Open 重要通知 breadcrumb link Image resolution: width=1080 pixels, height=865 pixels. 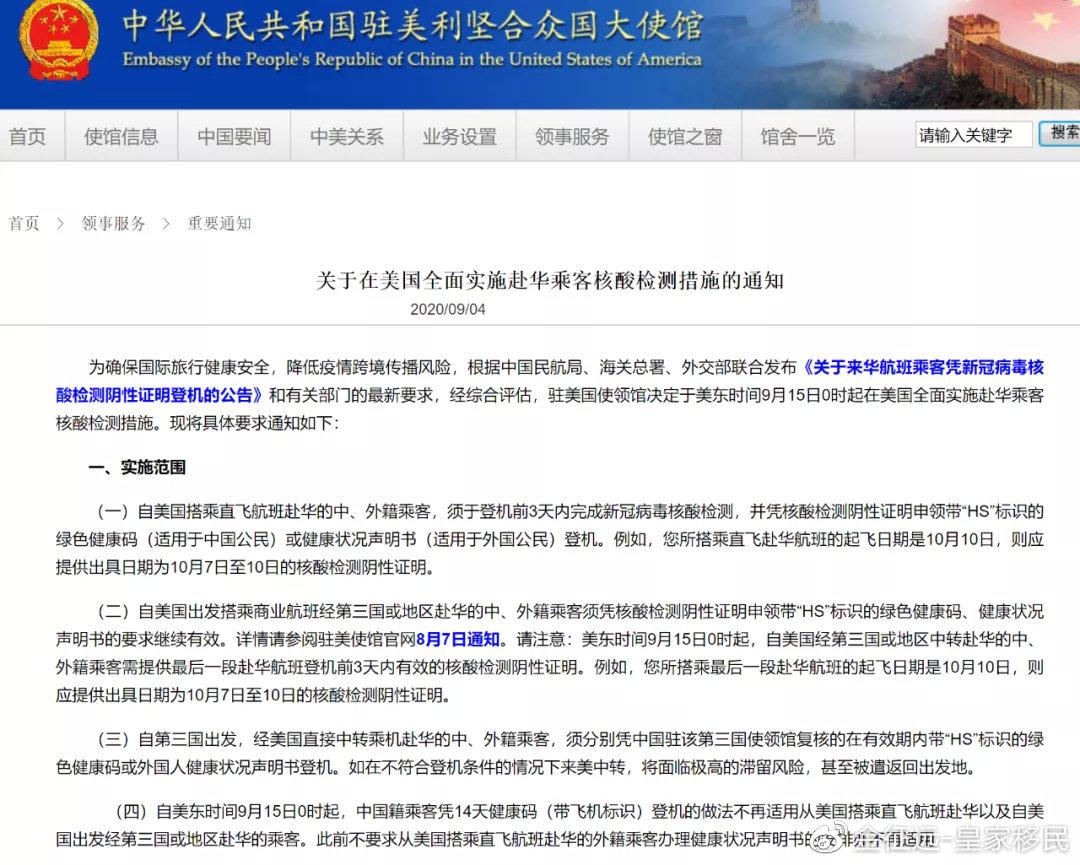(x=220, y=223)
